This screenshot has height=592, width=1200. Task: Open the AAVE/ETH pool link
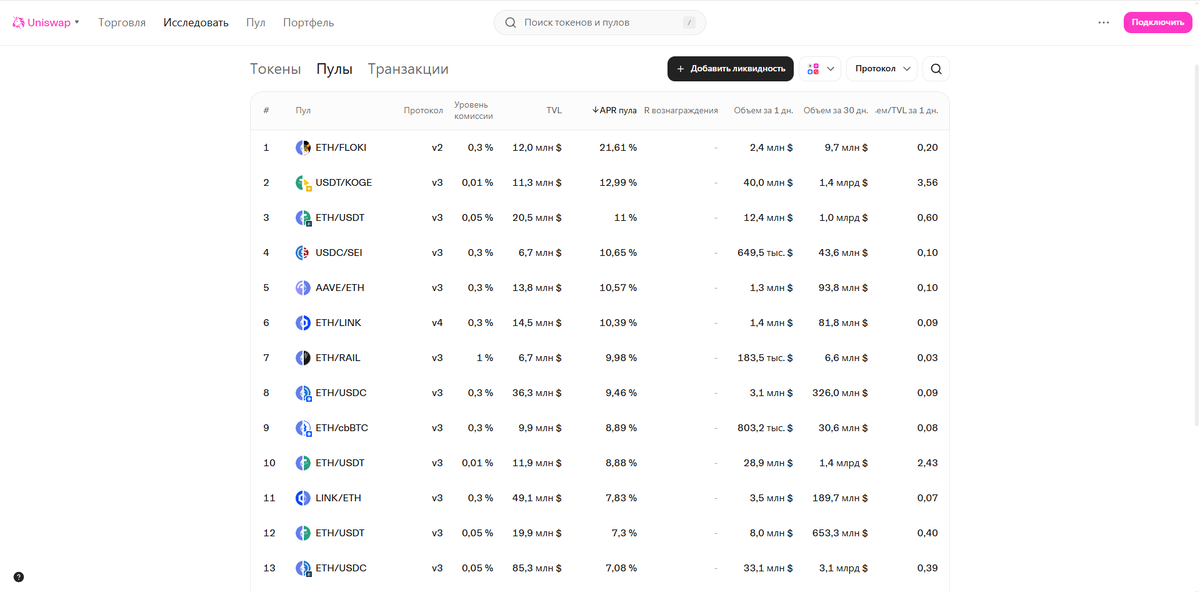pos(340,288)
